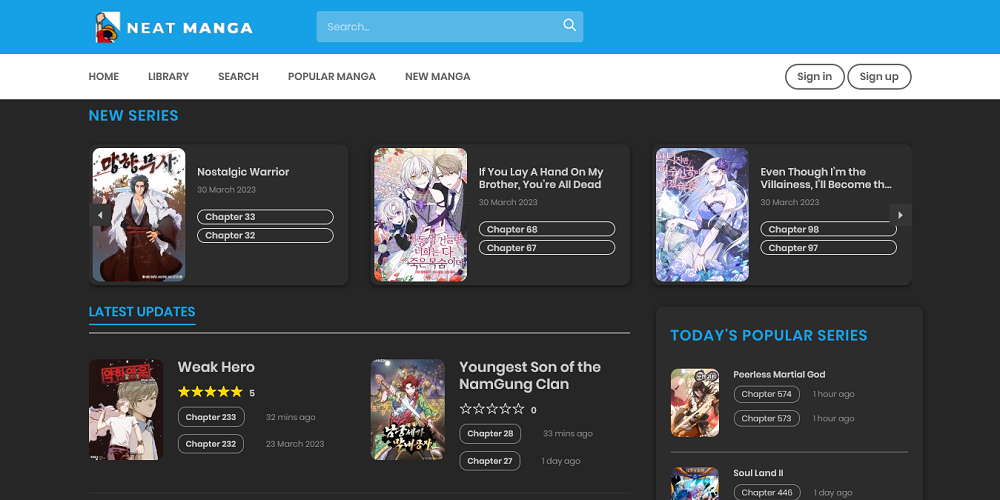Show next new series with right arrow

(x=901, y=215)
